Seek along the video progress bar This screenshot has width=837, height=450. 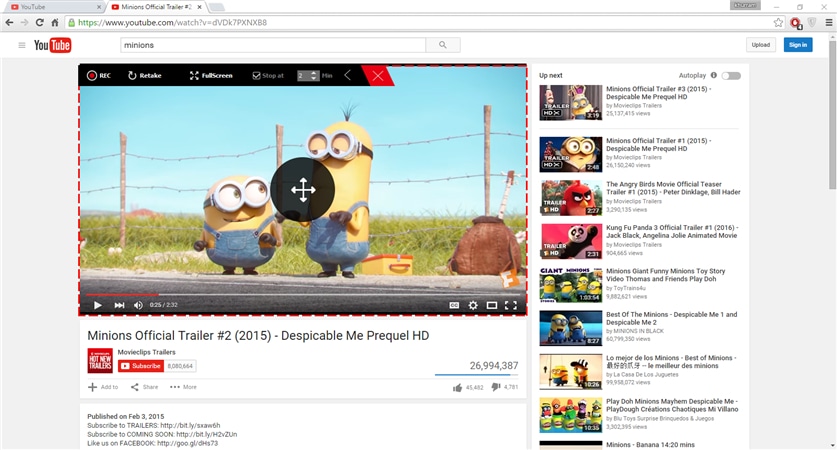point(303,295)
